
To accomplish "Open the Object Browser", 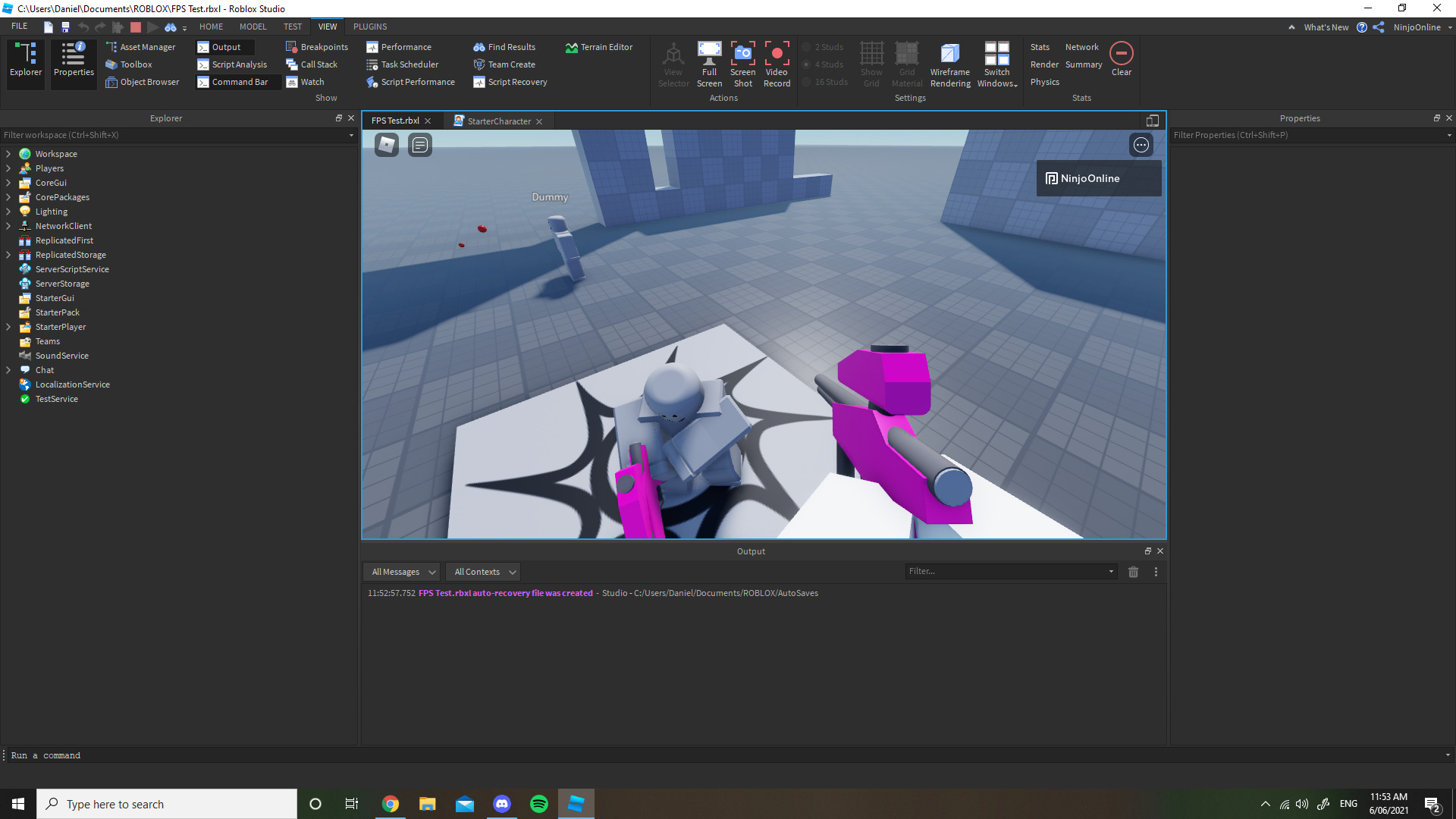I will coord(143,82).
